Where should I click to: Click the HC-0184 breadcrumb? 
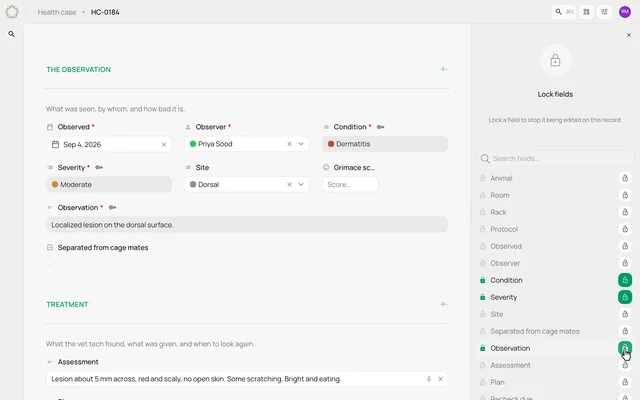105,12
